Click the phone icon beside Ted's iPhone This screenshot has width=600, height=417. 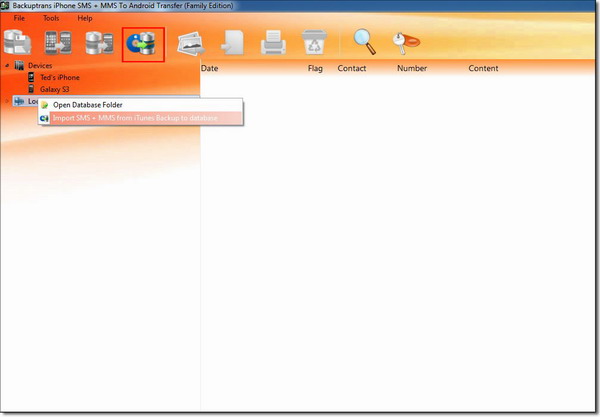(31, 77)
